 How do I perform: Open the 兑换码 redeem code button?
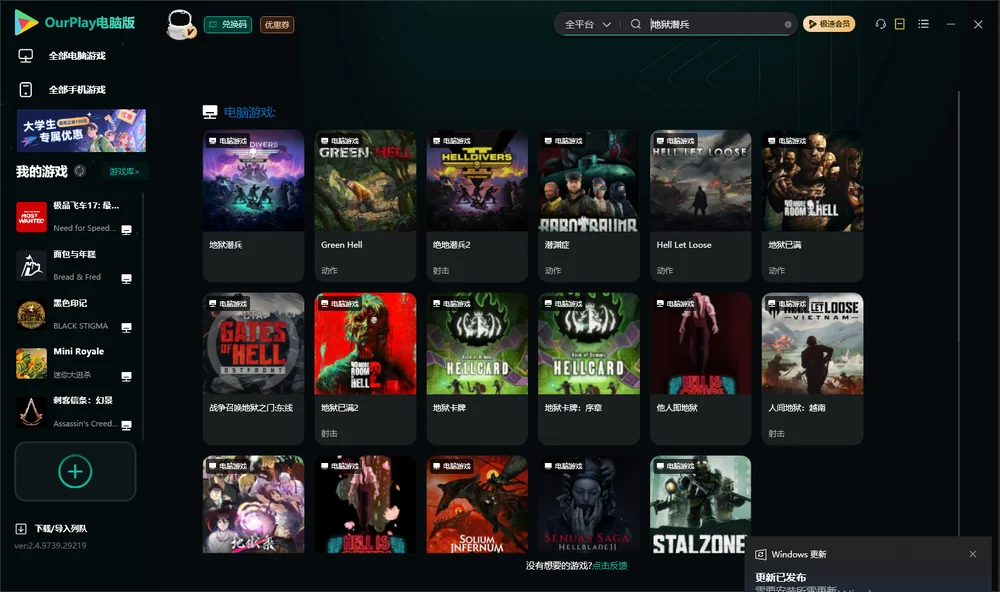coord(228,25)
